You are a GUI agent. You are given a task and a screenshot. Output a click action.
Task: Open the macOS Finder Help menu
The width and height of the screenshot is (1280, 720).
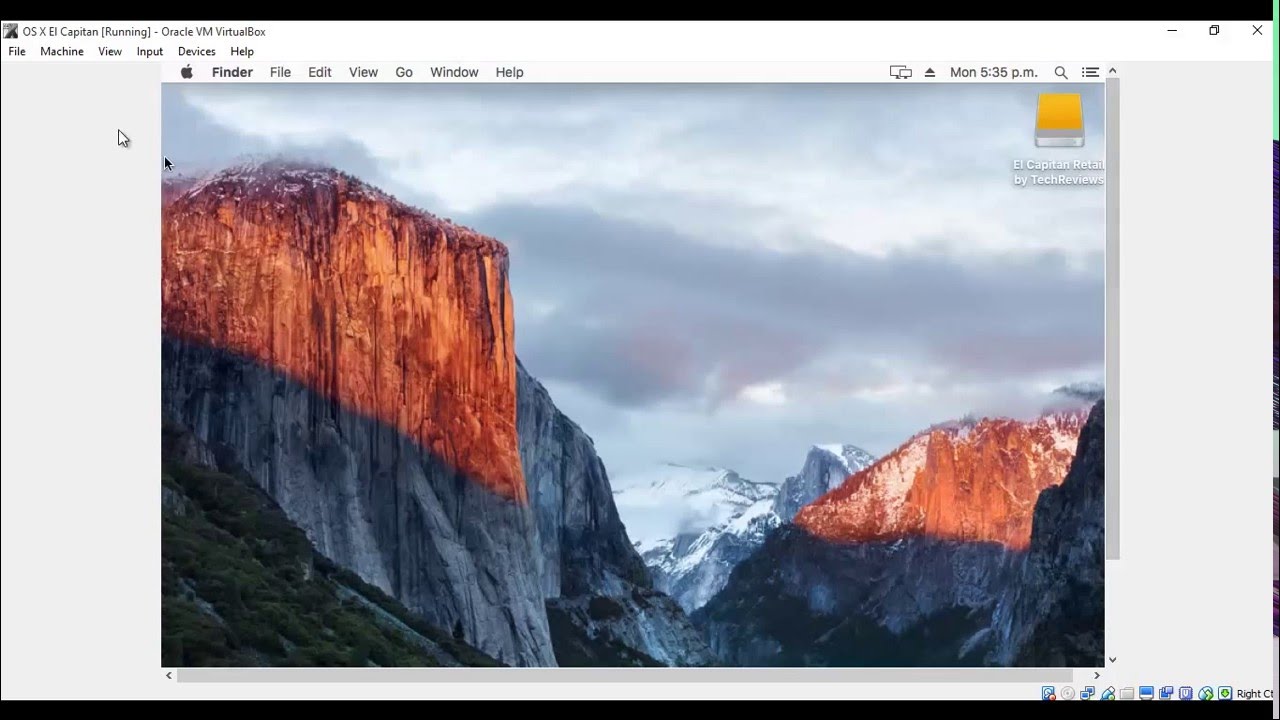click(x=509, y=72)
